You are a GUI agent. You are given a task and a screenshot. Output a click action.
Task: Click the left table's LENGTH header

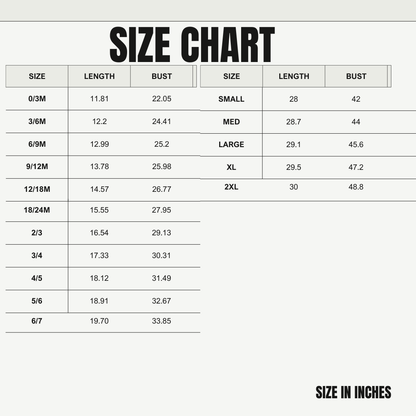pos(99,76)
